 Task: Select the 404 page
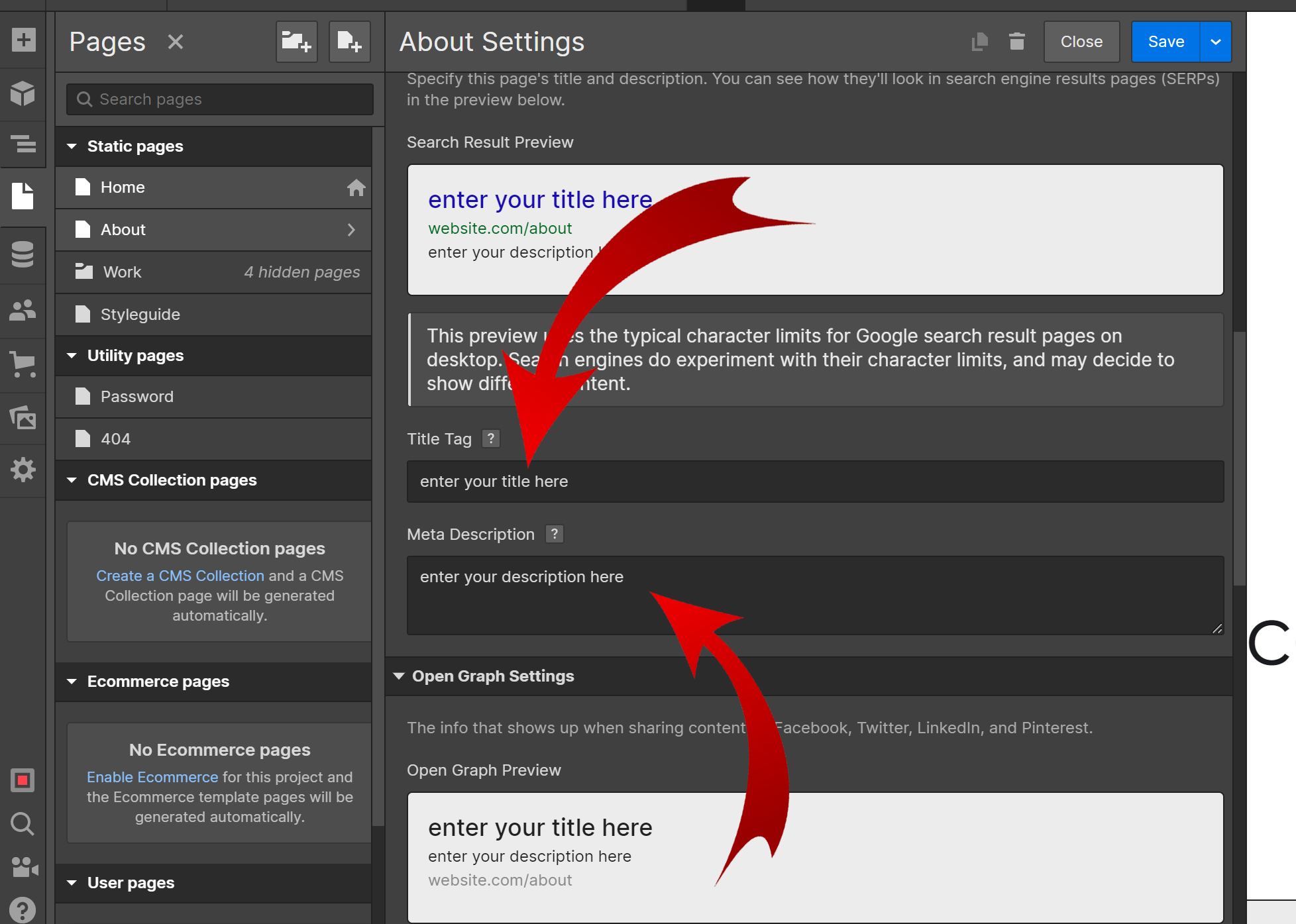(x=213, y=439)
